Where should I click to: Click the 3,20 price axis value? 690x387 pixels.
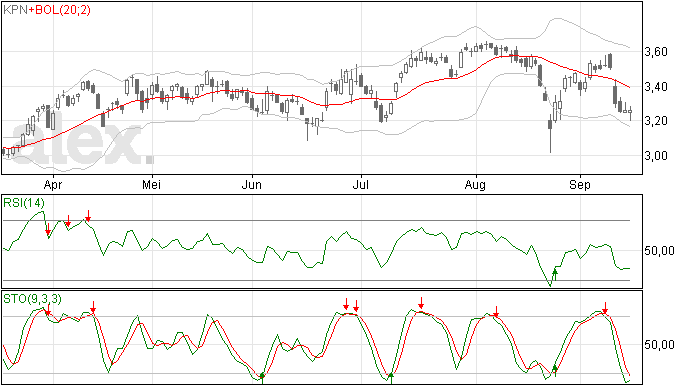tap(656, 121)
